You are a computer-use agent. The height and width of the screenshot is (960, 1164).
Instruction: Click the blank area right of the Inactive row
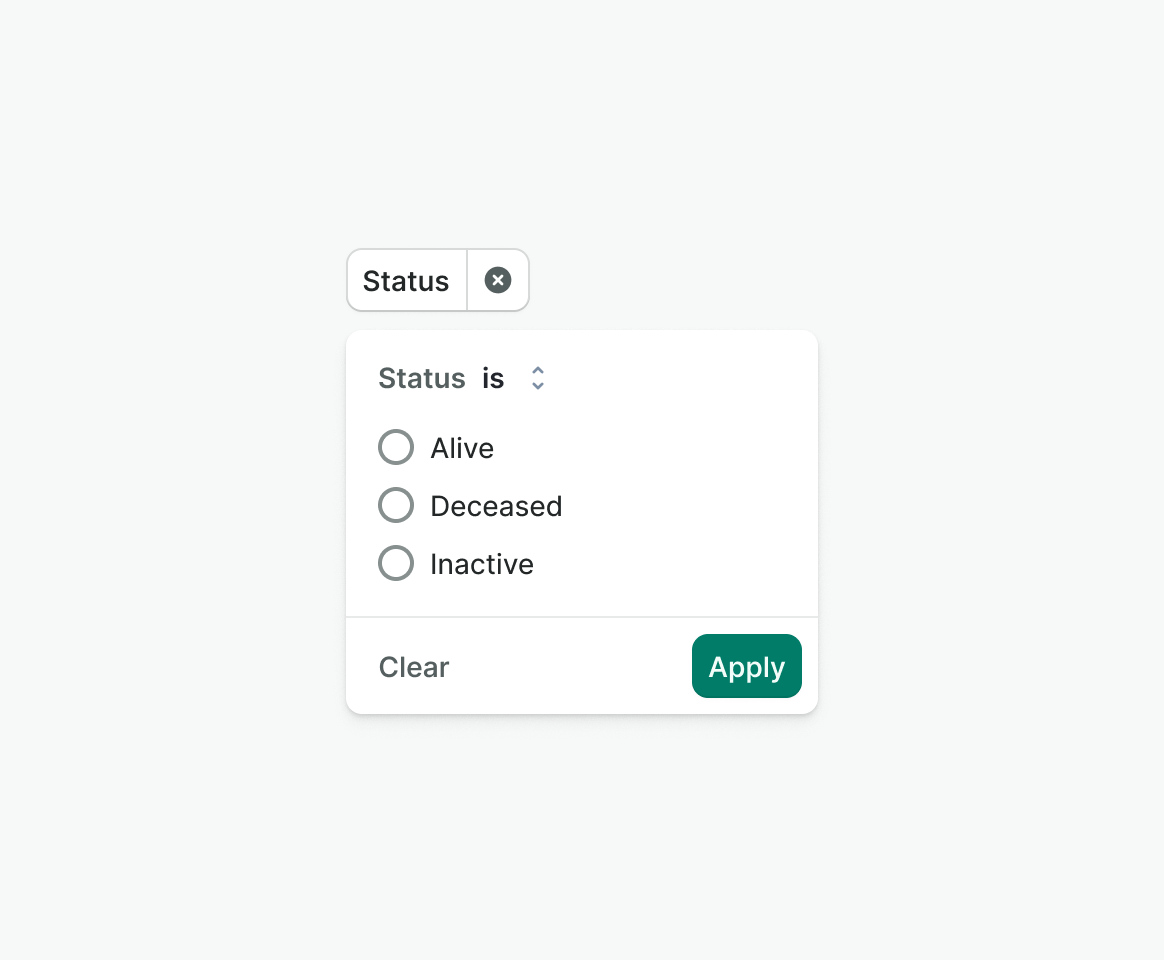(x=680, y=564)
